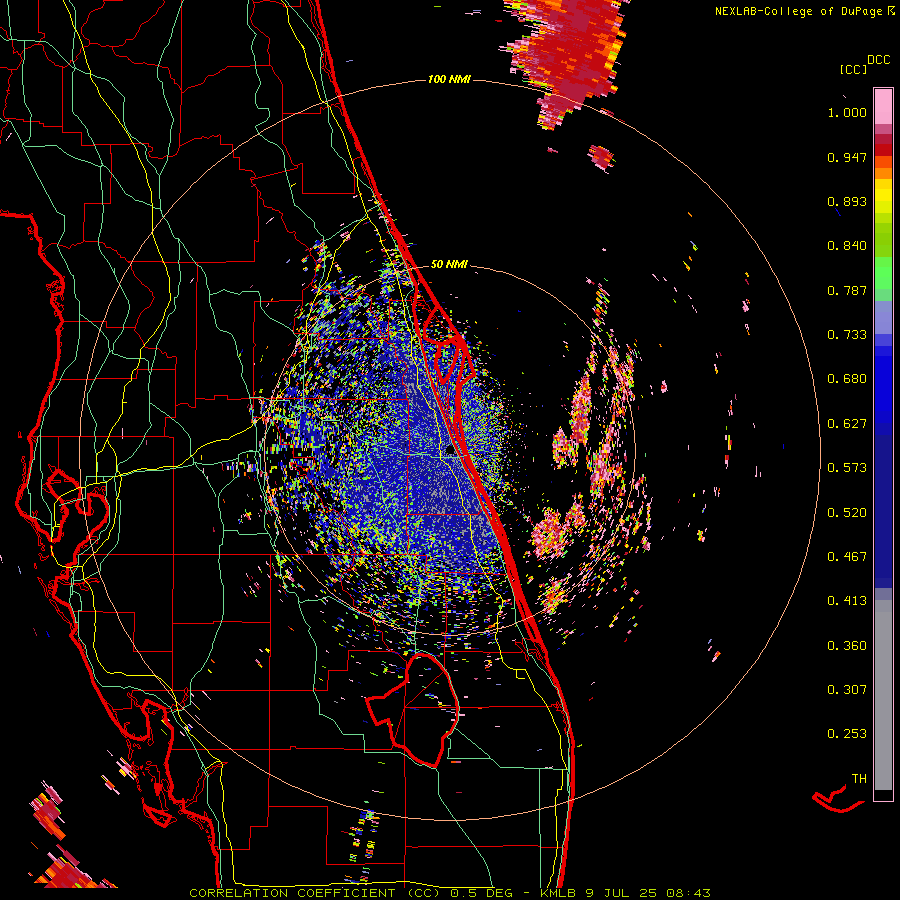Image resolution: width=900 pixels, height=900 pixels.
Task: Click the gray low-value segment of the color bar
Action: pos(883,695)
